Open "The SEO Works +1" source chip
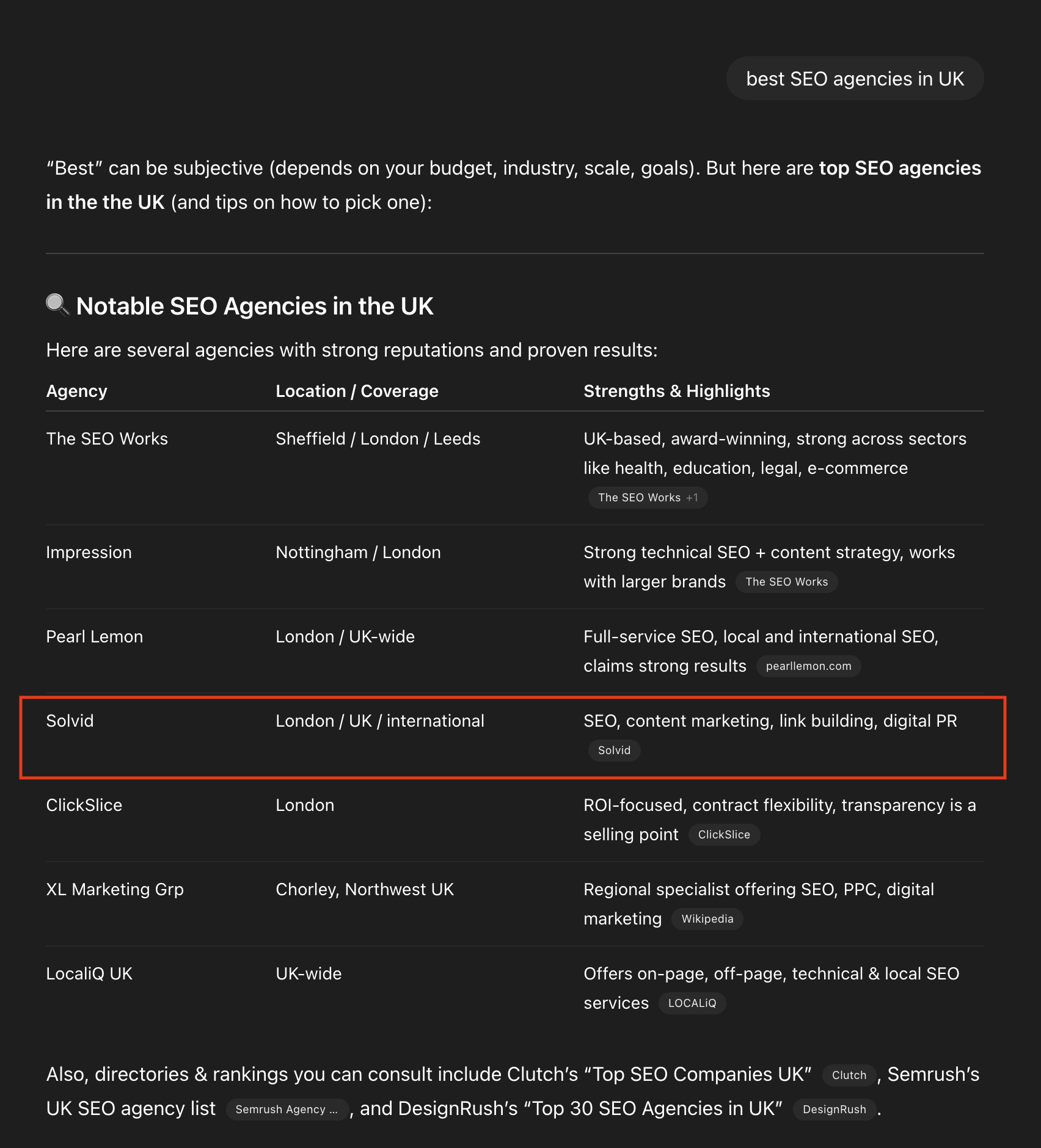The image size is (1041, 1148). tap(648, 498)
